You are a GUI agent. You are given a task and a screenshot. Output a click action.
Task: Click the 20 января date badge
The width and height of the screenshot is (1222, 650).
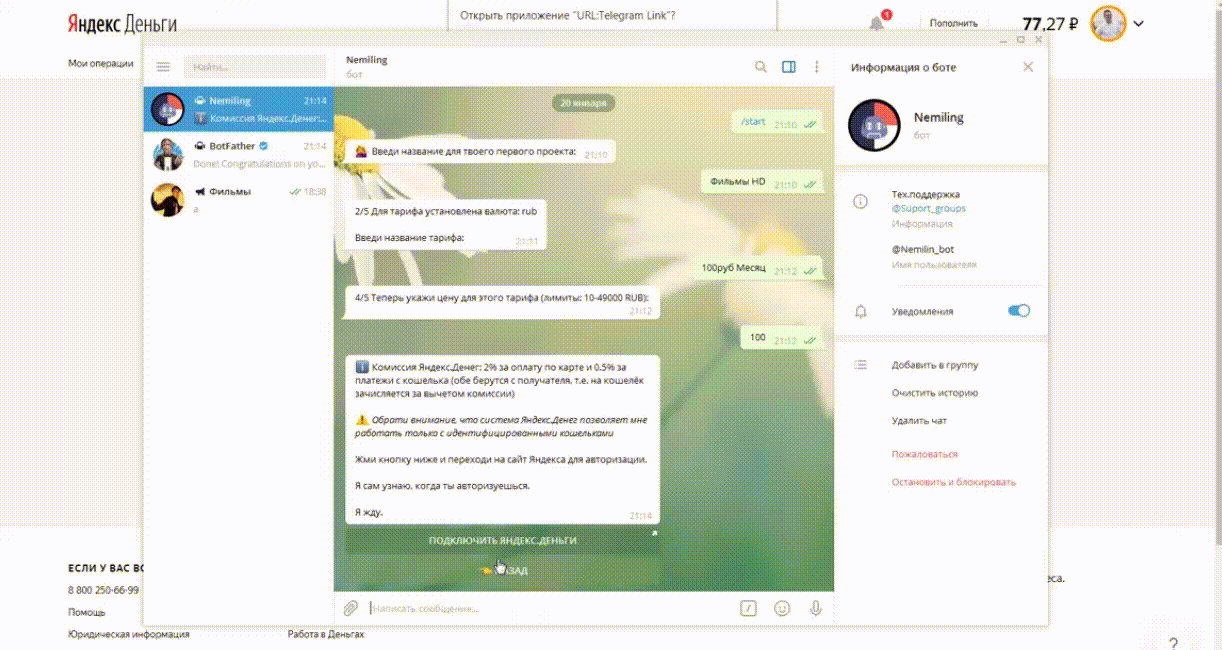coord(584,102)
